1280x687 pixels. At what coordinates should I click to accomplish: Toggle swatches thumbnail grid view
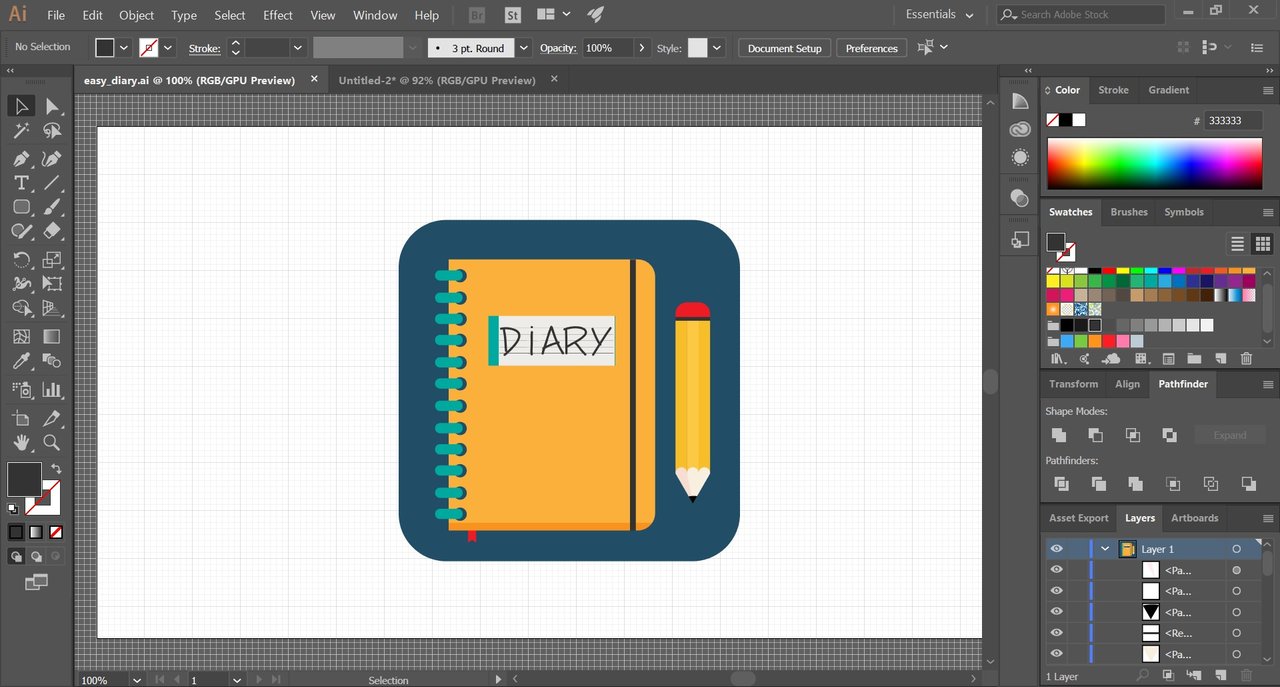1262,243
